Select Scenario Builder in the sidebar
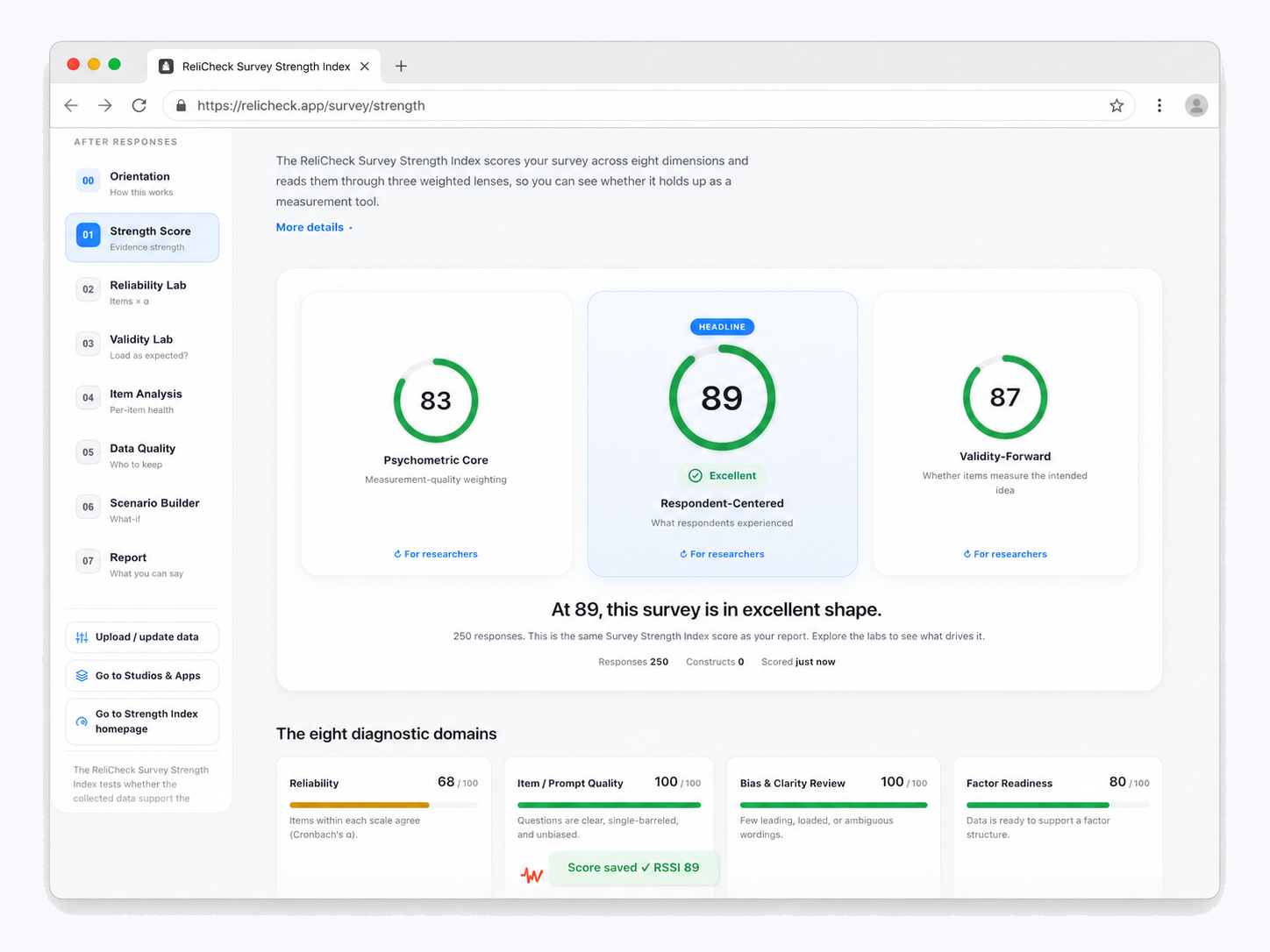This screenshot has height=952, width=1270. pos(142,509)
